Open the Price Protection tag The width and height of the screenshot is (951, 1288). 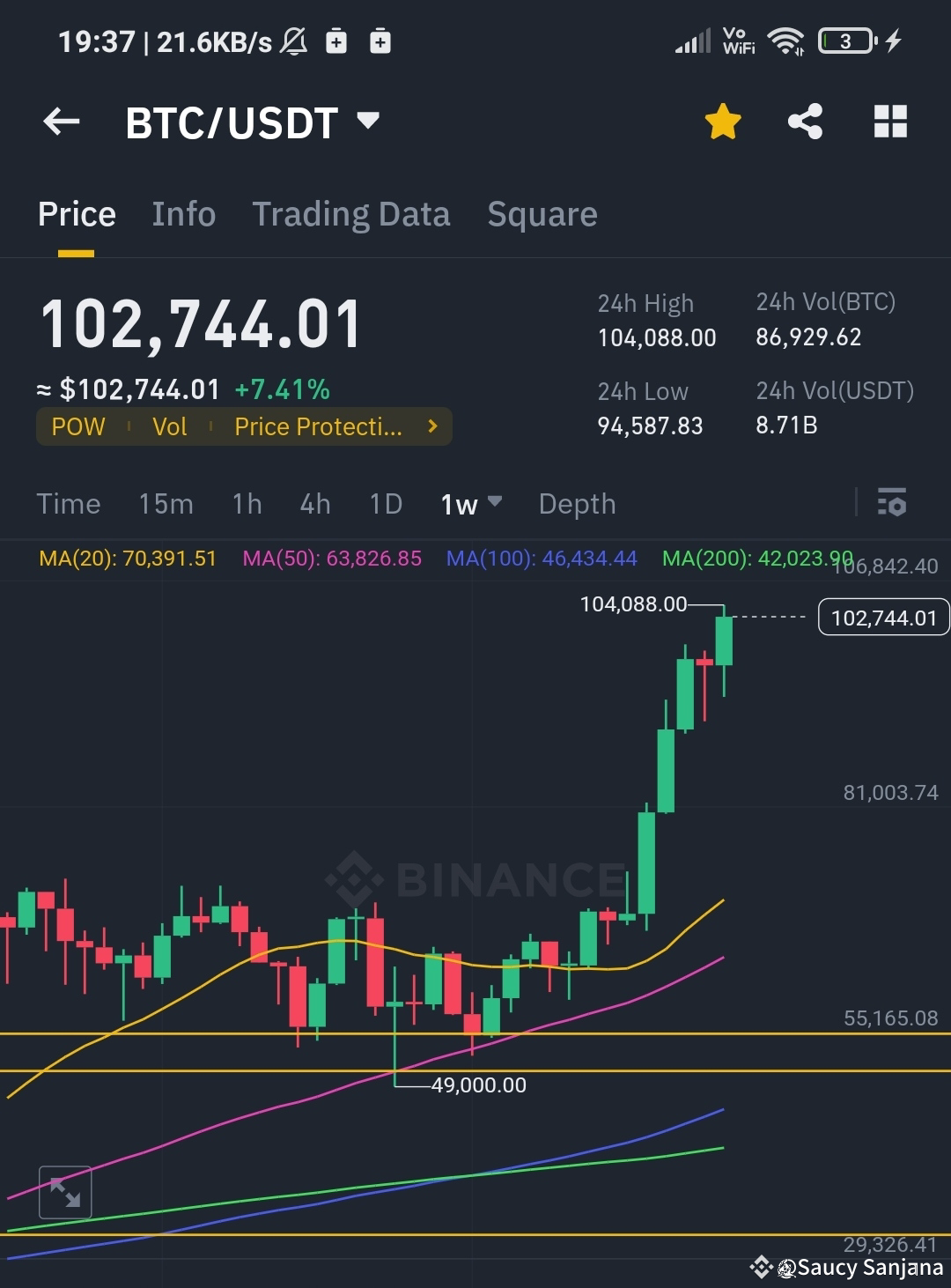(x=318, y=426)
